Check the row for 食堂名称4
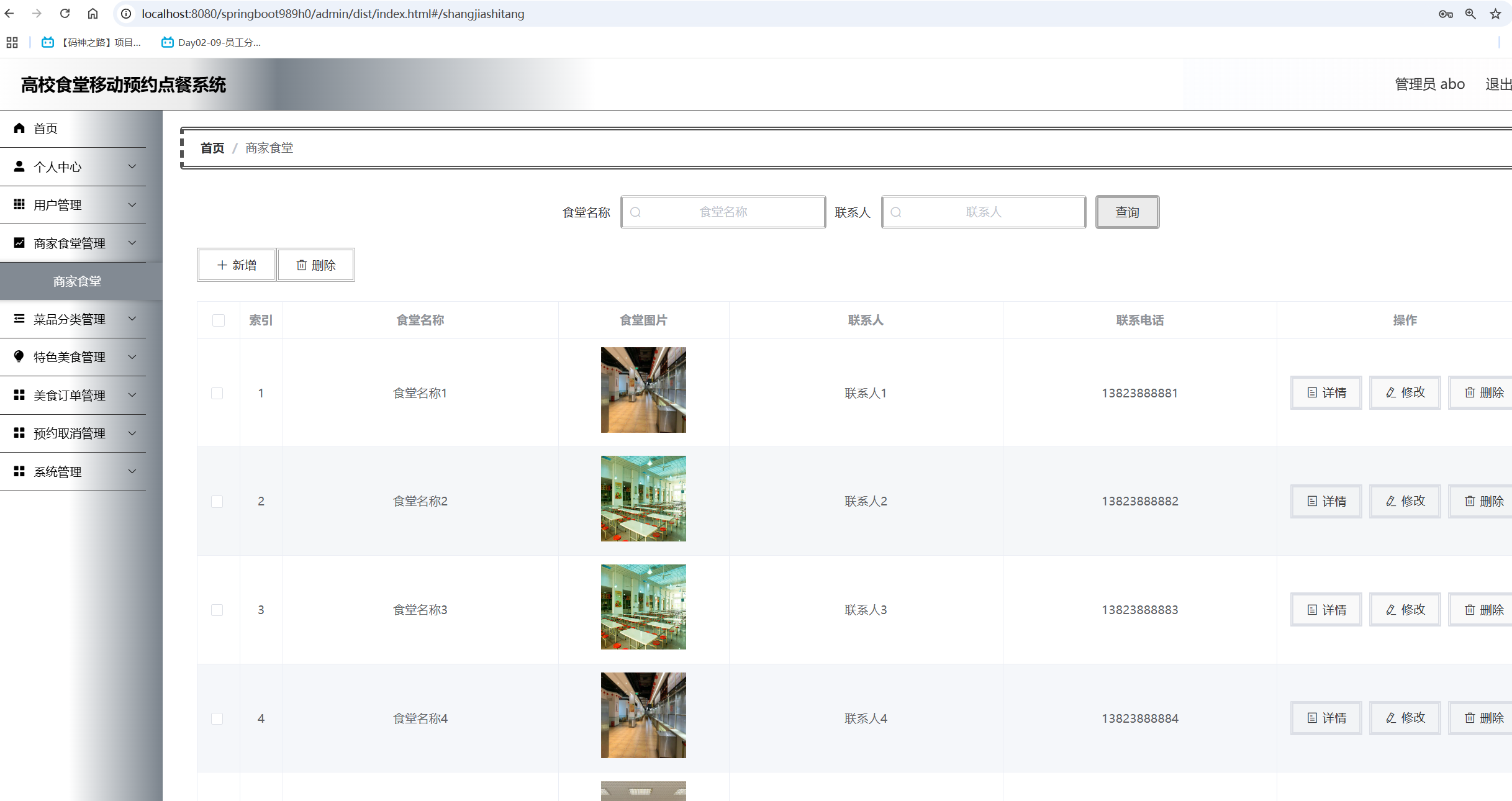This screenshot has width=1512, height=801. [x=217, y=718]
